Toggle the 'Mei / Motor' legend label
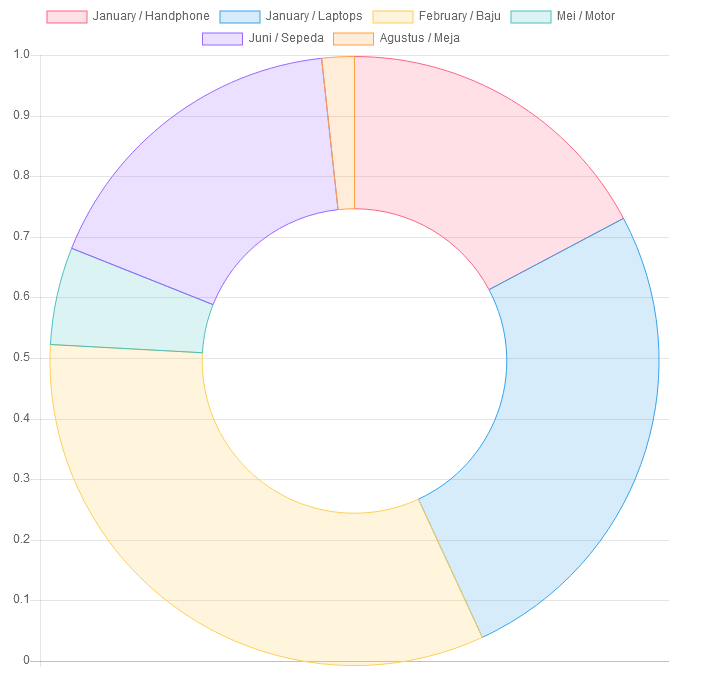 [x=586, y=16]
